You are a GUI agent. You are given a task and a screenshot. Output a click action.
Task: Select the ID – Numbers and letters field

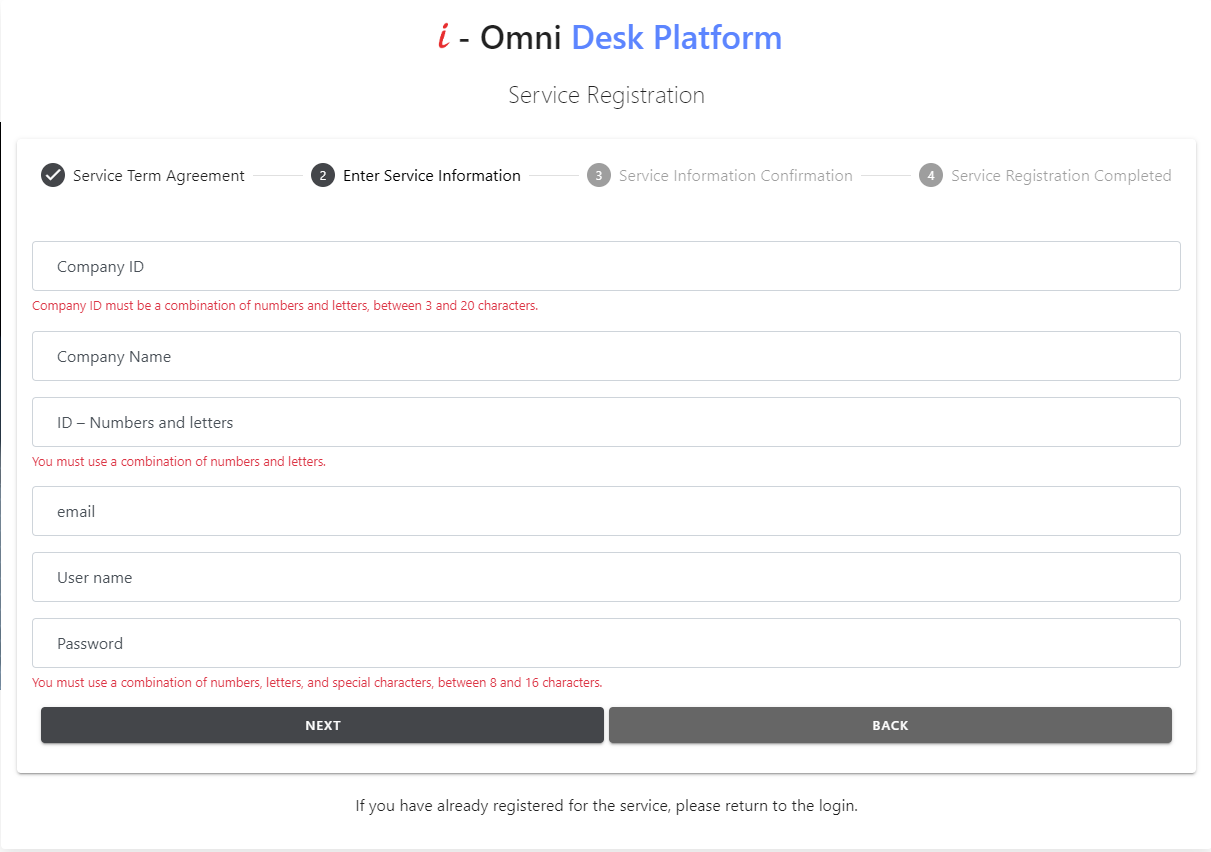point(606,422)
